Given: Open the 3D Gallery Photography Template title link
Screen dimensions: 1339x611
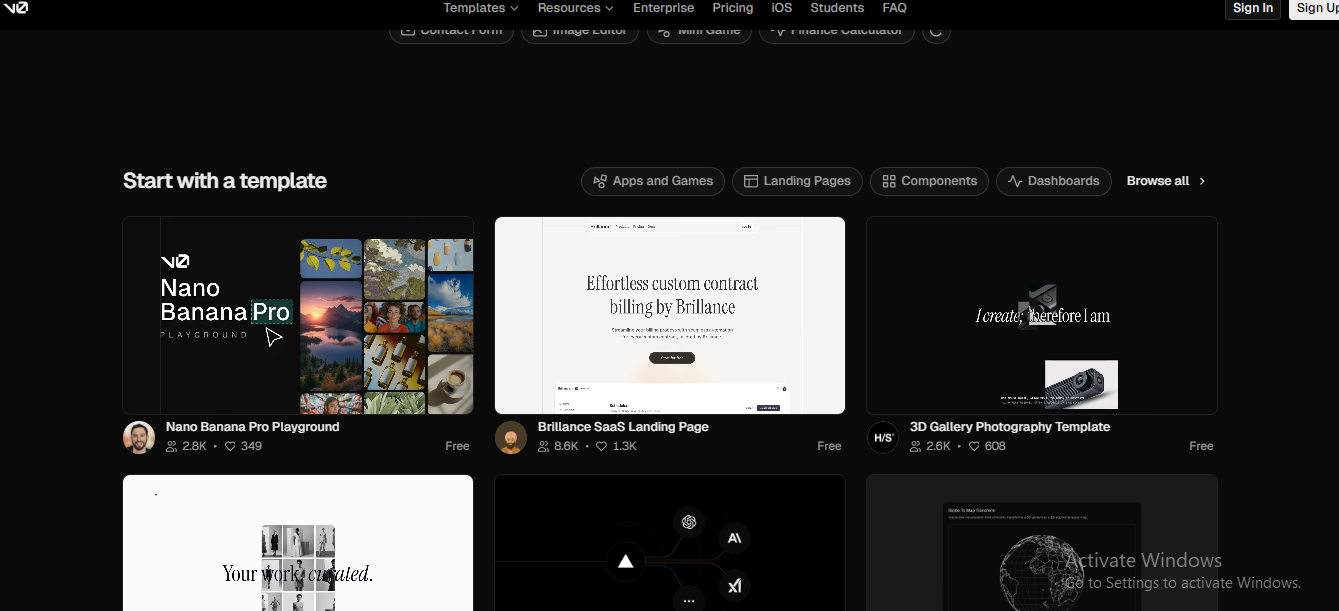Looking at the screenshot, I should pyautogui.click(x=1009, y=427).
